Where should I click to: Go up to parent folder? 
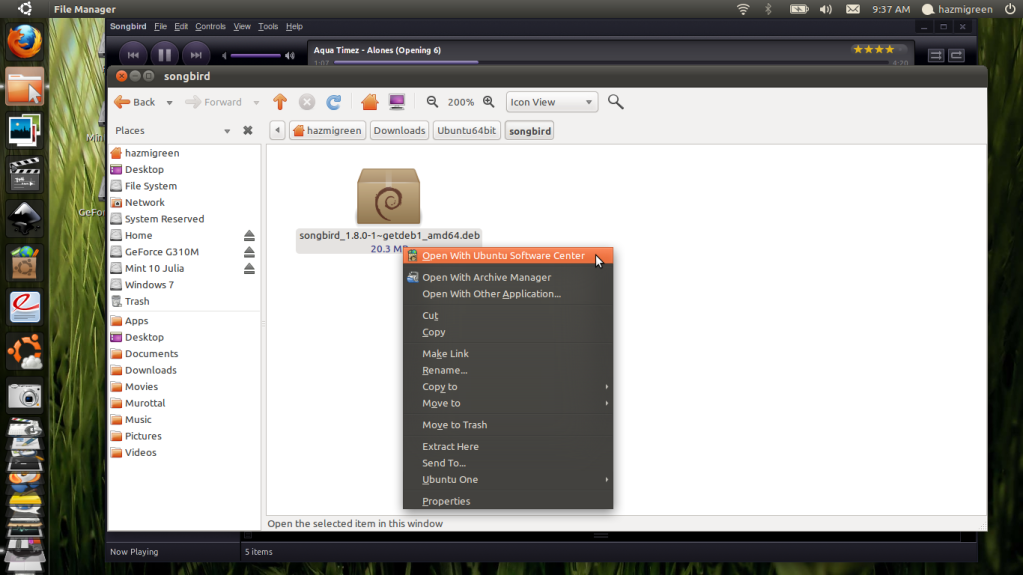(x=280, y=102)
